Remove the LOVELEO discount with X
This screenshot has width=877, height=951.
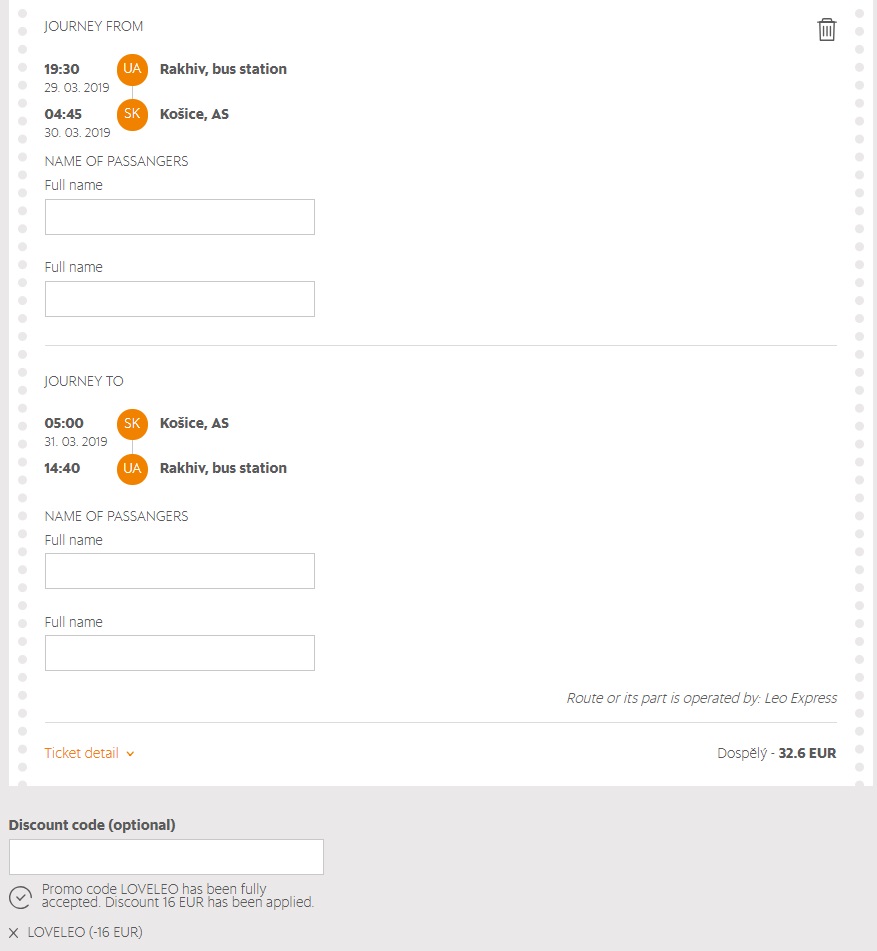point(14,933)
